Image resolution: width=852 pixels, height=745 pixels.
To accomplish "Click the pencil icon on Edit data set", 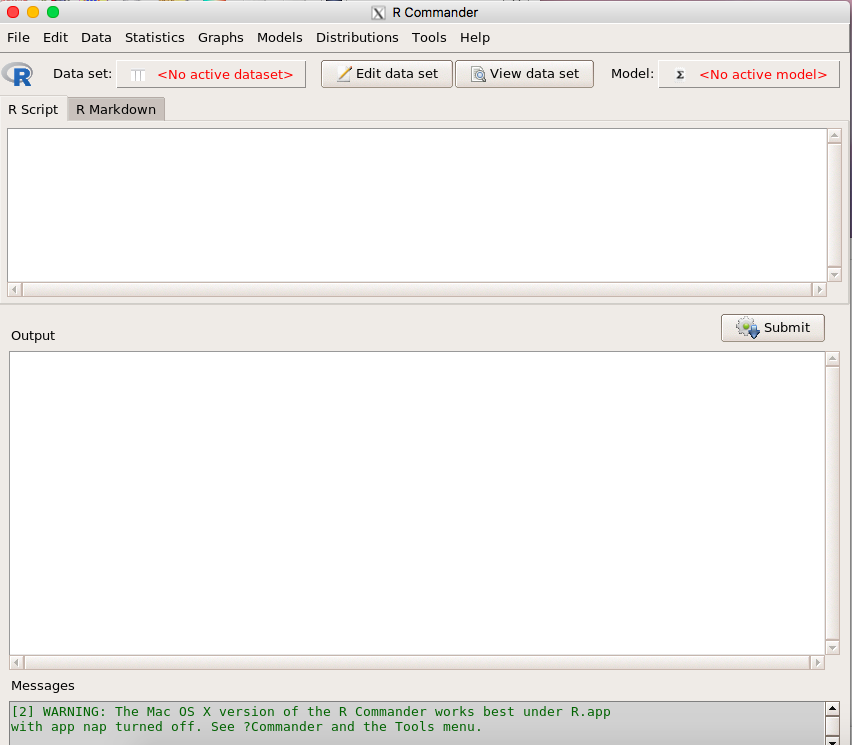I will pyautogui.click(x=344, y=74).
